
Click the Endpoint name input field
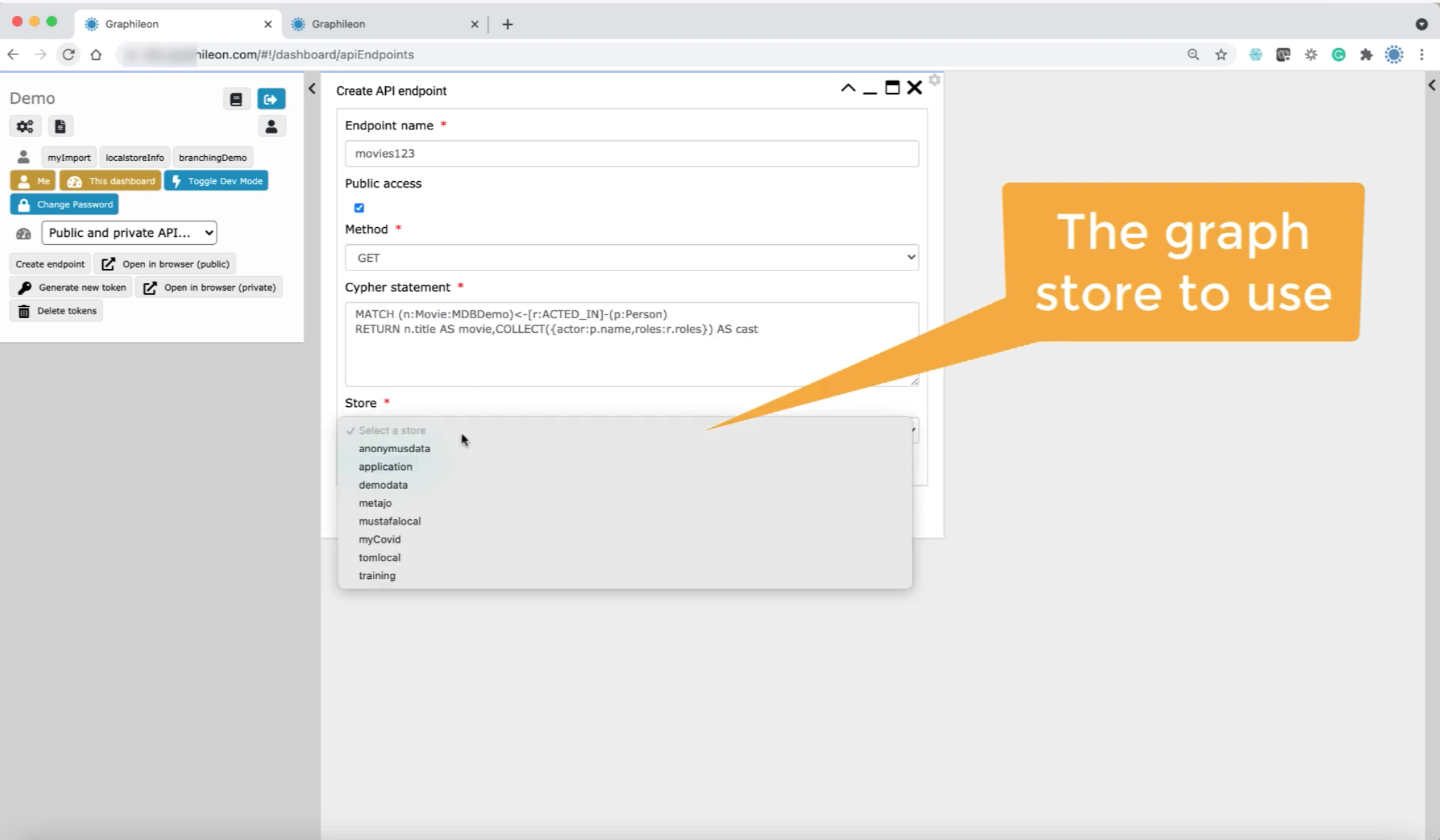[631, 153]
